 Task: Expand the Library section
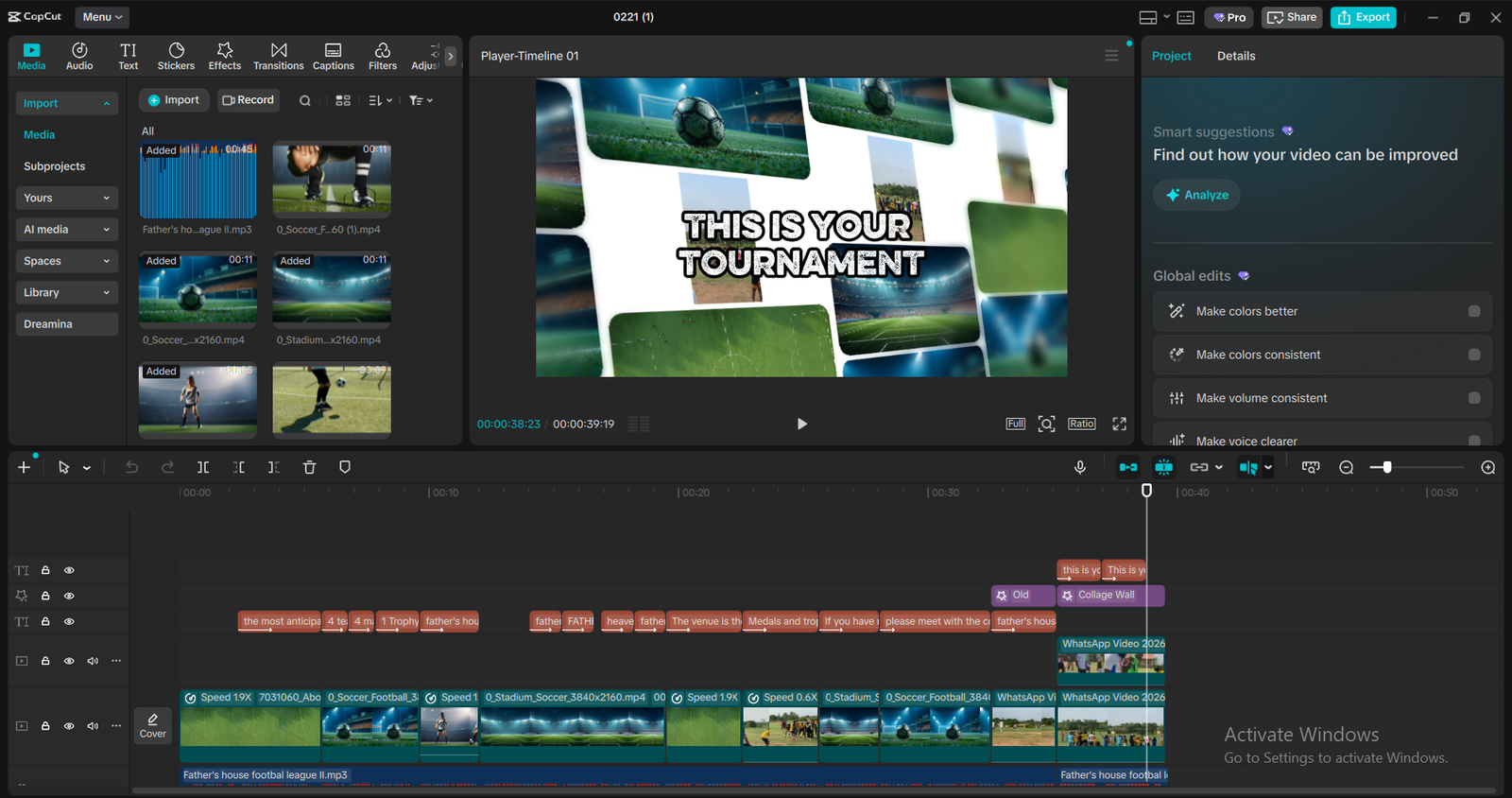(x=66, y=292)
